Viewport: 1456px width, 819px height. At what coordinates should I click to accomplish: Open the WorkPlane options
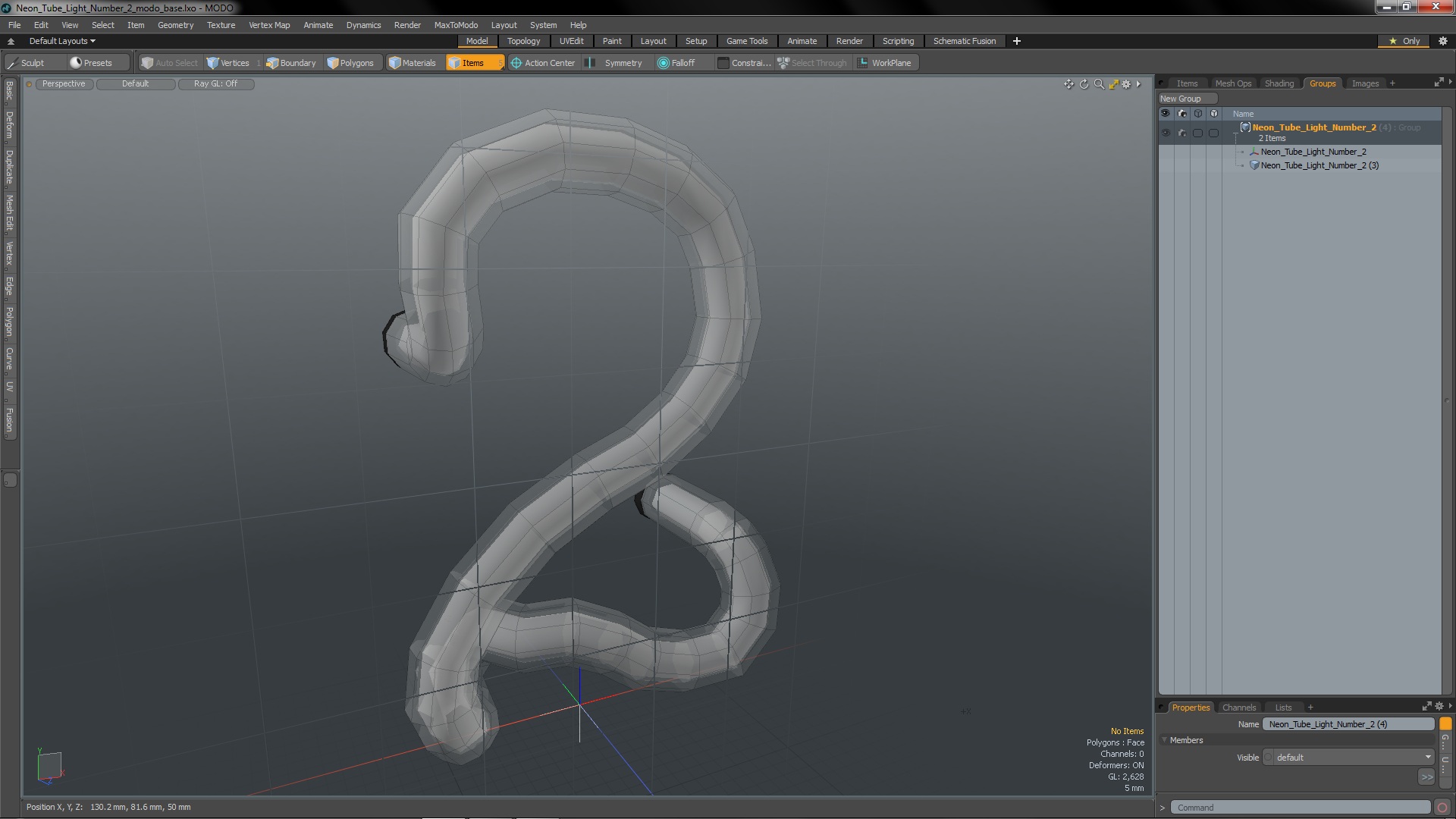(x=885, y=63)
